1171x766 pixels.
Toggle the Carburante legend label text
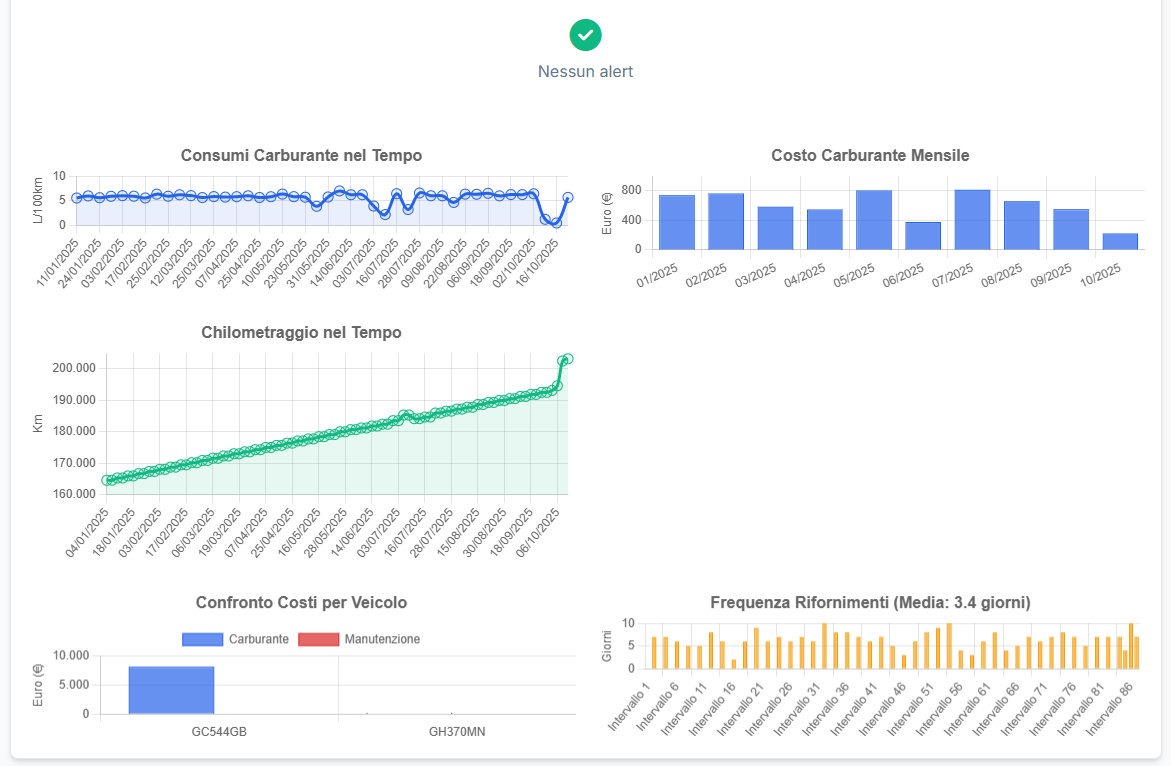[258, 639]
